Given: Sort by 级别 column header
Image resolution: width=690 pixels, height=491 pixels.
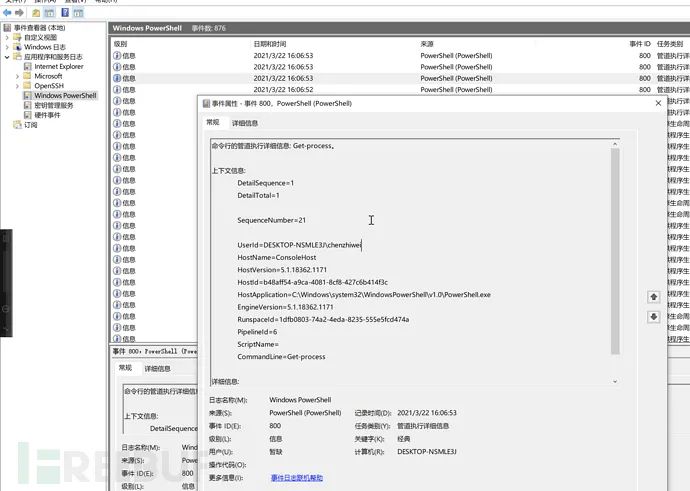Looking at the screenshot, I should tap(120, 44).
